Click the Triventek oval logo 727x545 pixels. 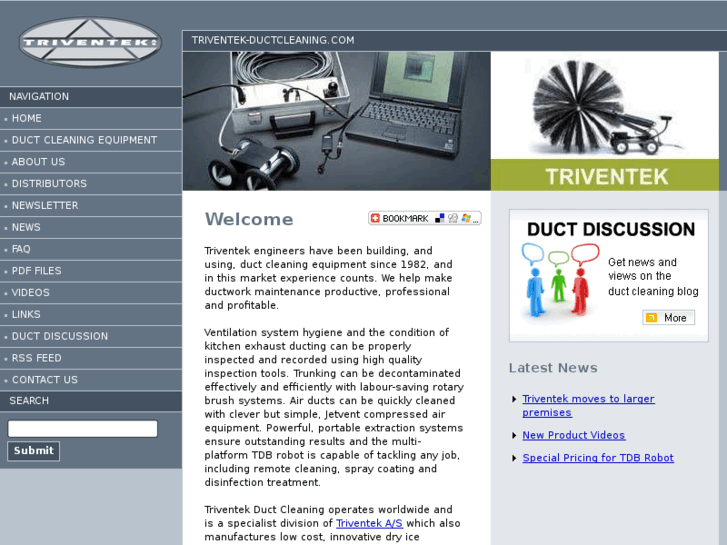90,42
